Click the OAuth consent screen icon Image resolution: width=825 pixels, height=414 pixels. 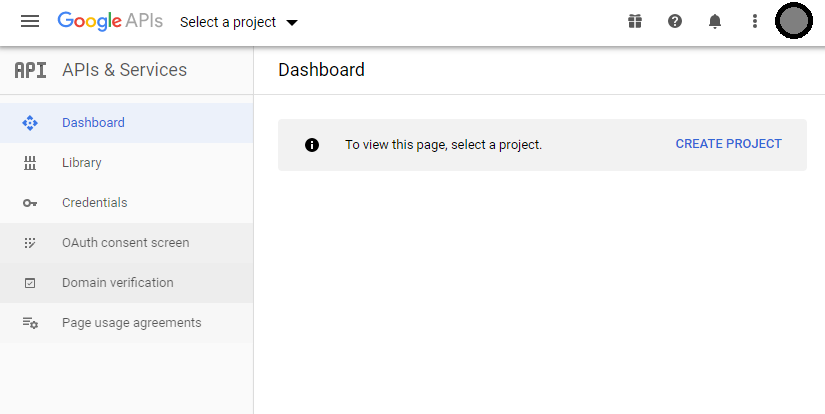(x=30, y=243)
